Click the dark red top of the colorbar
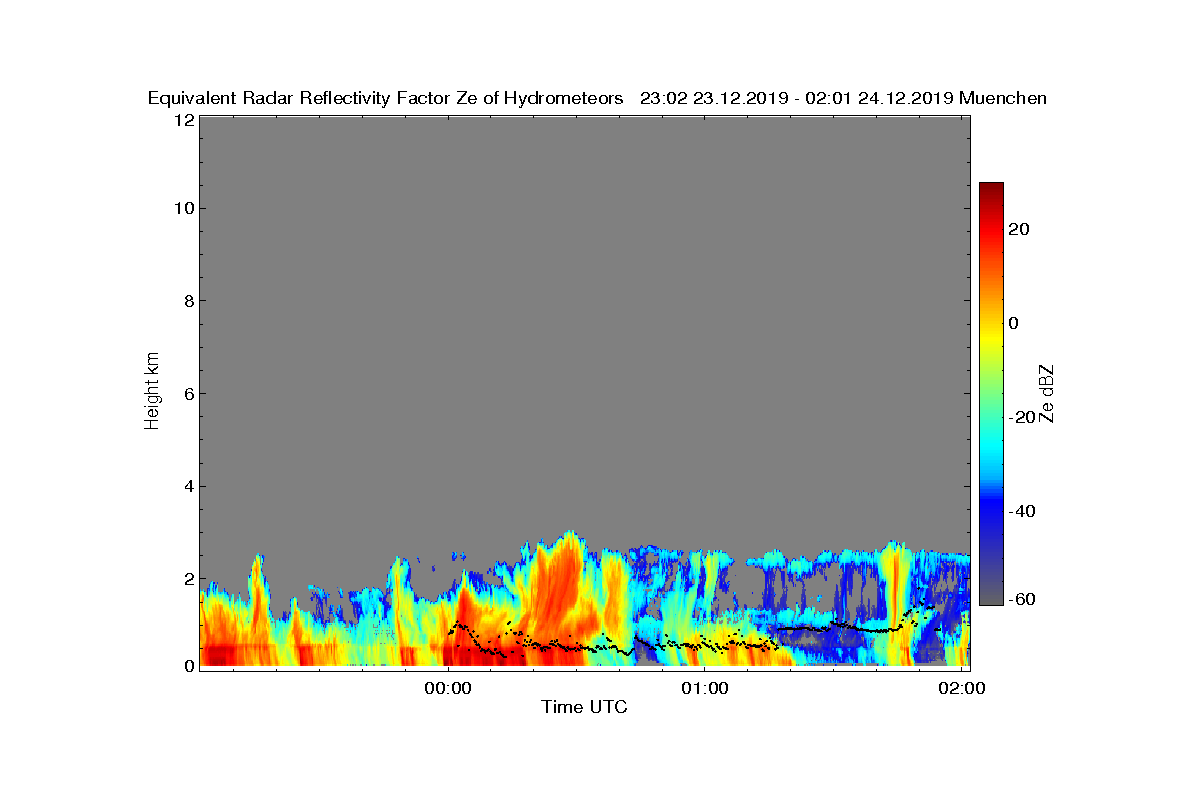Screen dimensions: 1200x800 [x=991, y=190]
